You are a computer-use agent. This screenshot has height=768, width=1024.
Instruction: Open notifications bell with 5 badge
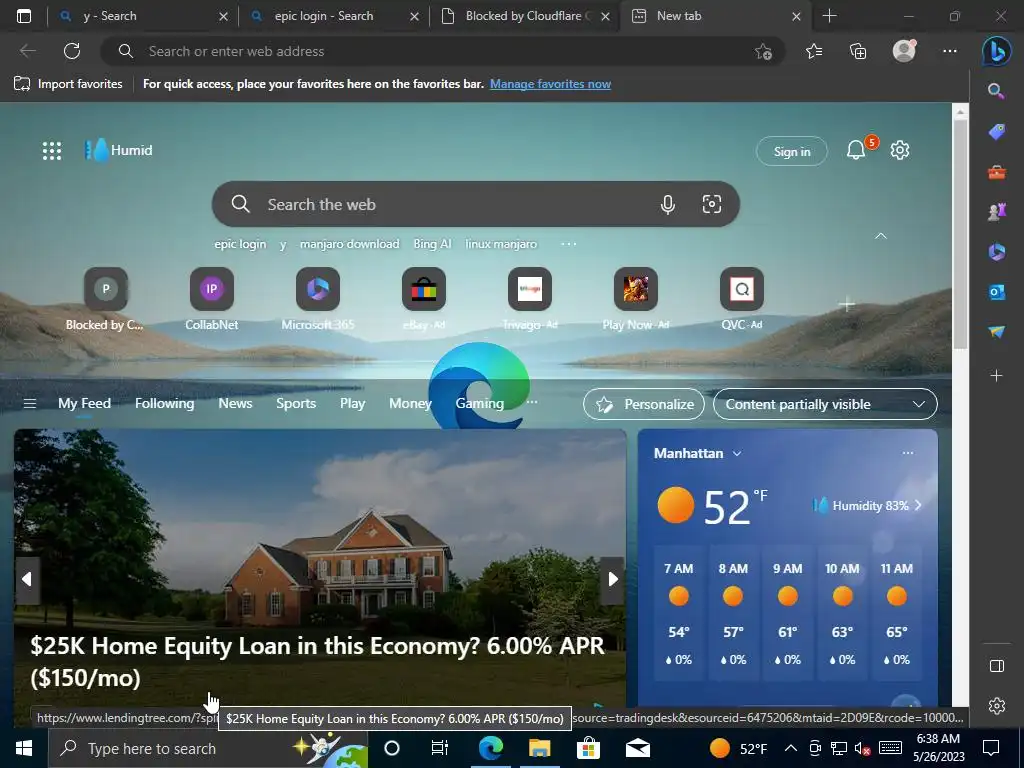pos(857,150)
